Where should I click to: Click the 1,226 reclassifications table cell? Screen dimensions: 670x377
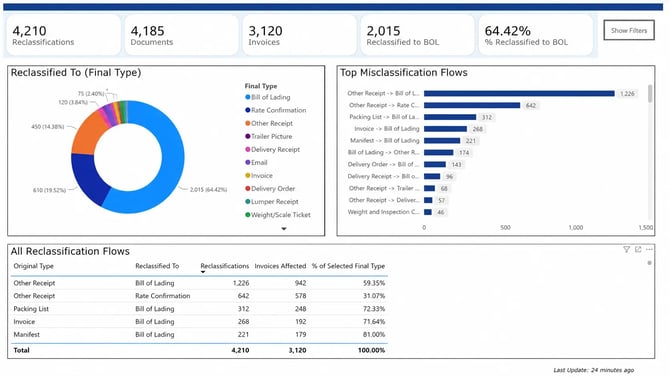[x=241, y=283]
